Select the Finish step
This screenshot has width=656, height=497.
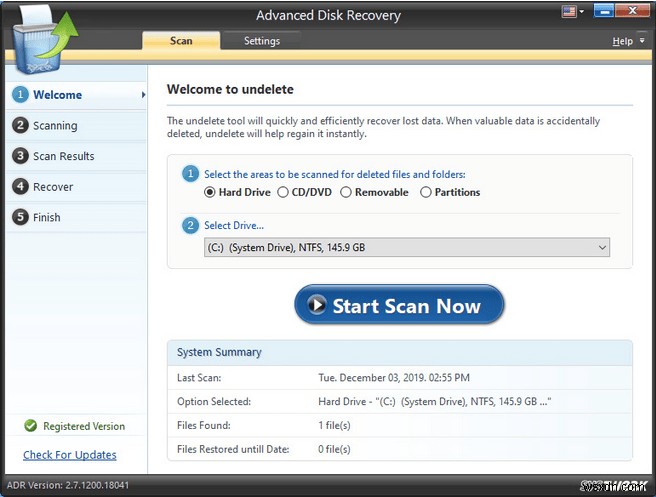click(77, 218)
